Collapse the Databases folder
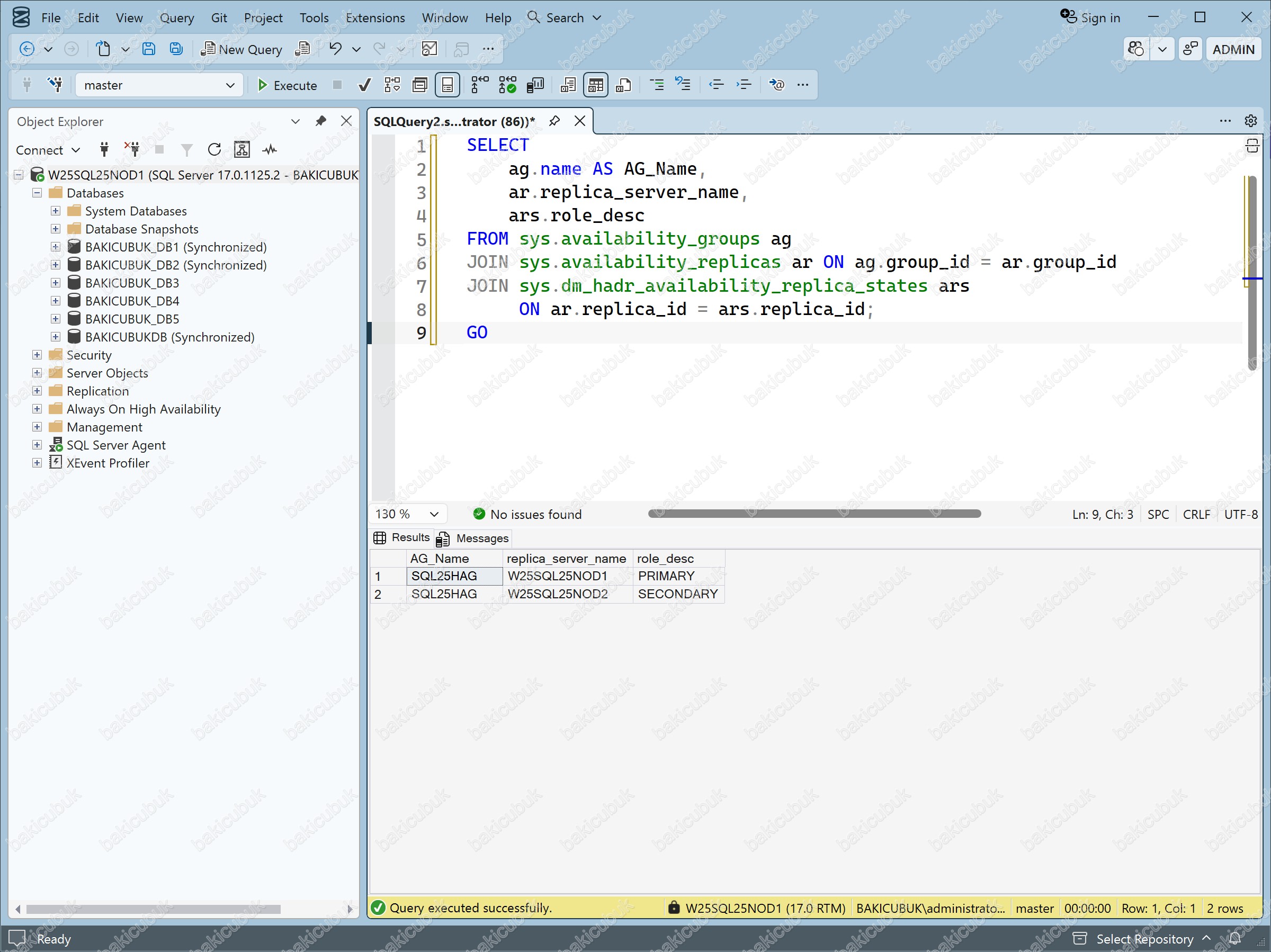Image resolution: width=1271 pixels, height=952 pixels. tap(38, 193)
